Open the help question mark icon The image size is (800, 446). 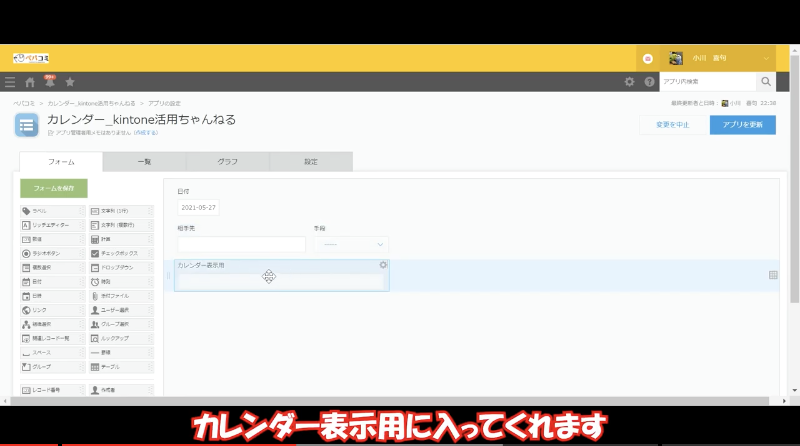649,82
